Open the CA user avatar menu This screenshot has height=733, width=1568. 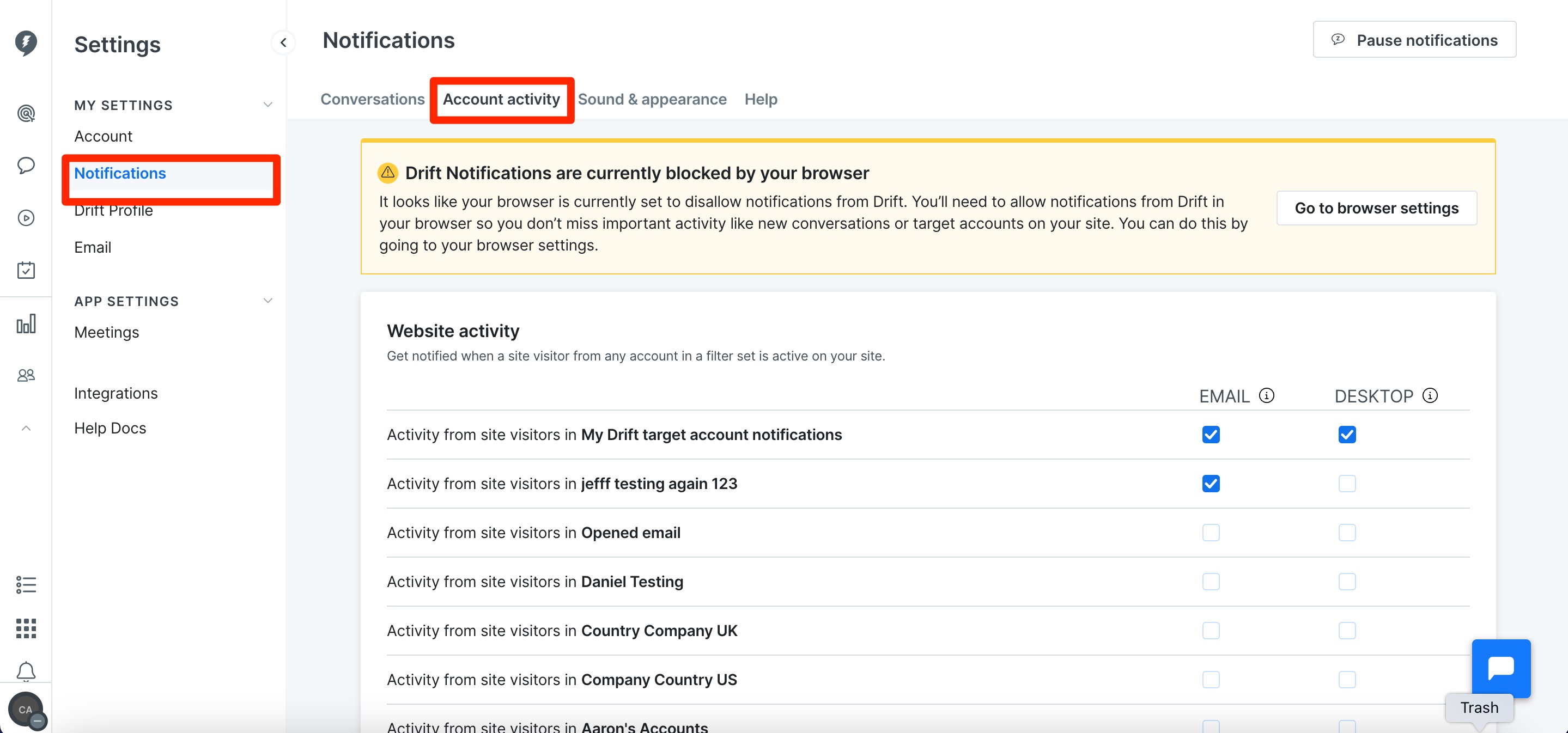click(26, 710)
